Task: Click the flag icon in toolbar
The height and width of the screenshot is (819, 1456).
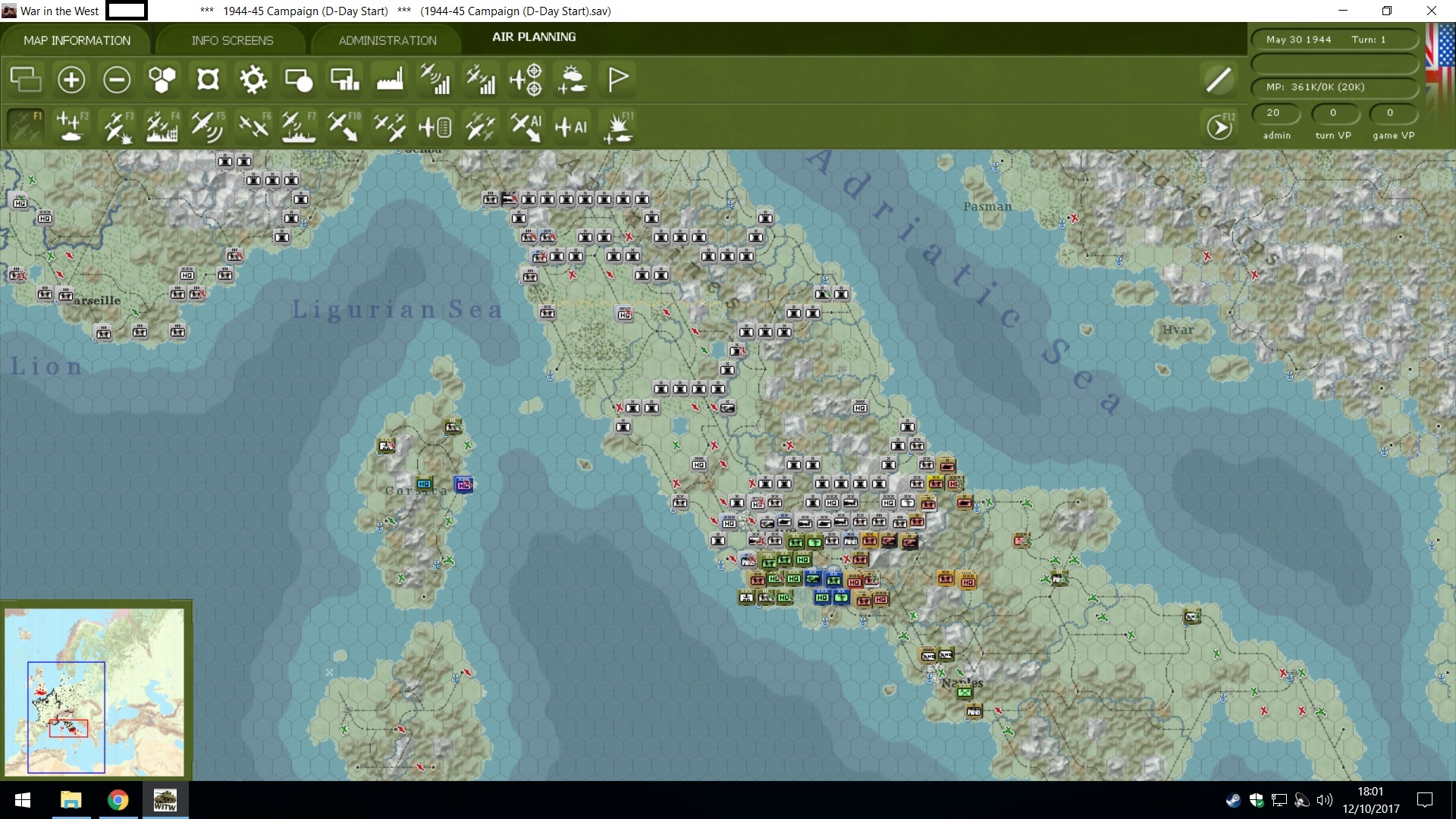Action: (x=617, y=79)
